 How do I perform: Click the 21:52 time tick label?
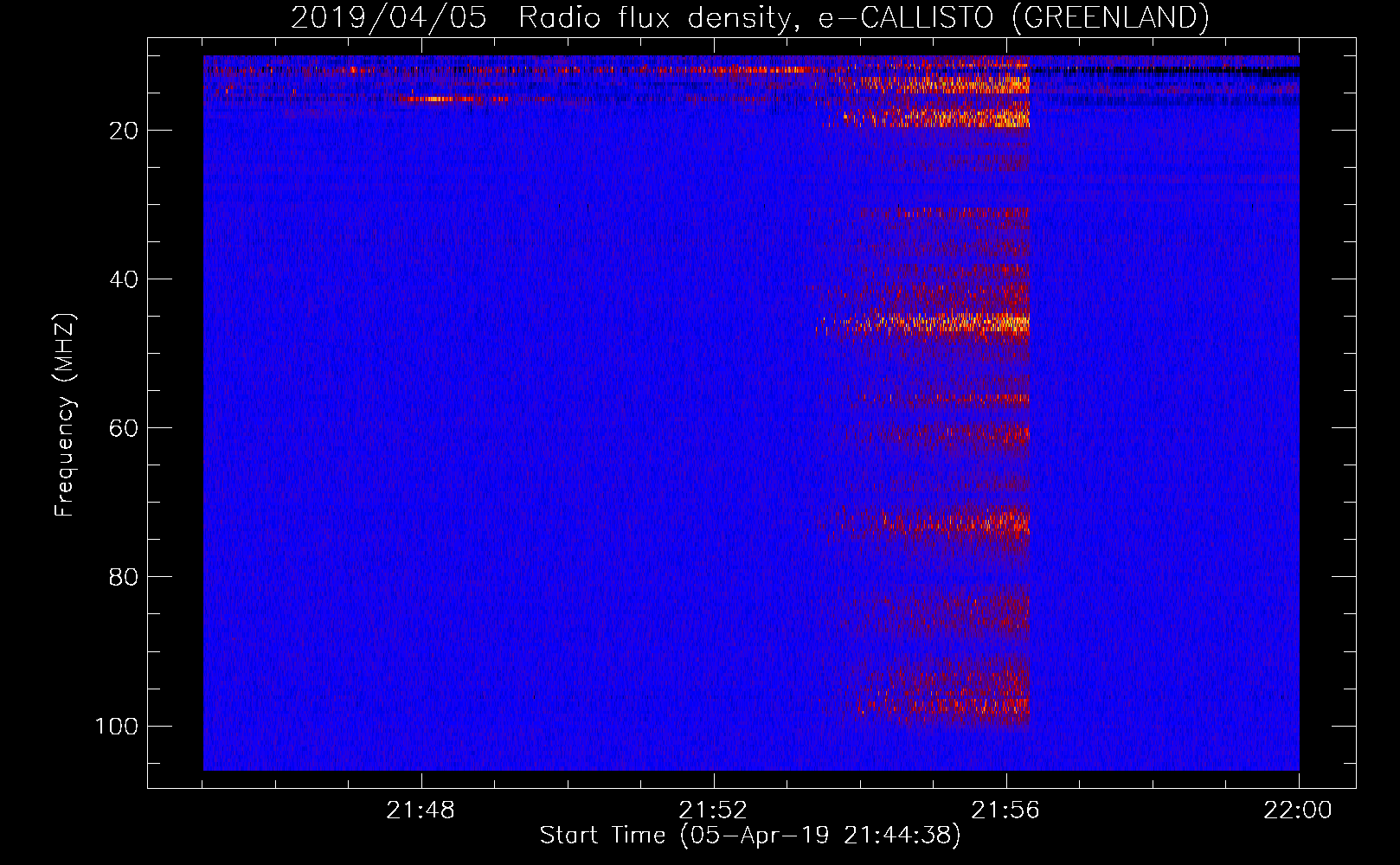pos(713,811)
